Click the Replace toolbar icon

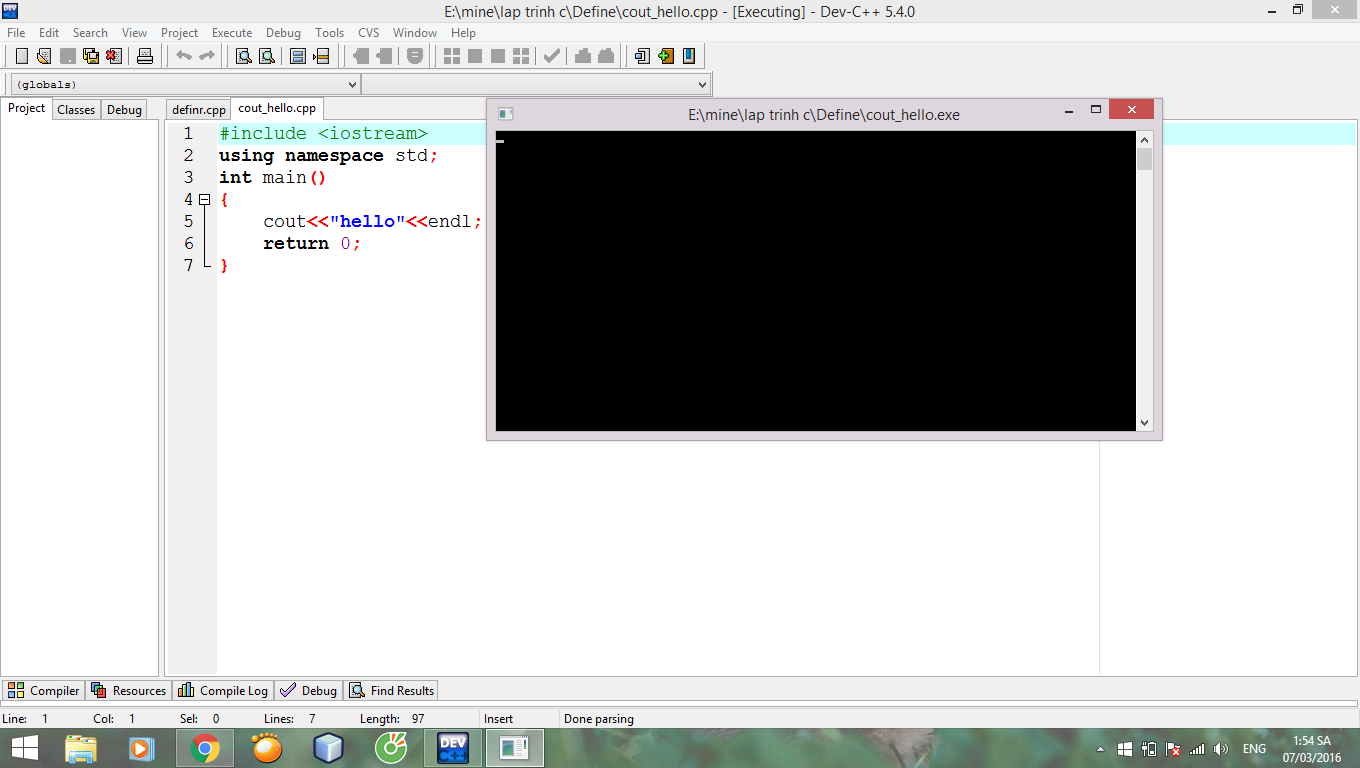click(x=267, y=56)
